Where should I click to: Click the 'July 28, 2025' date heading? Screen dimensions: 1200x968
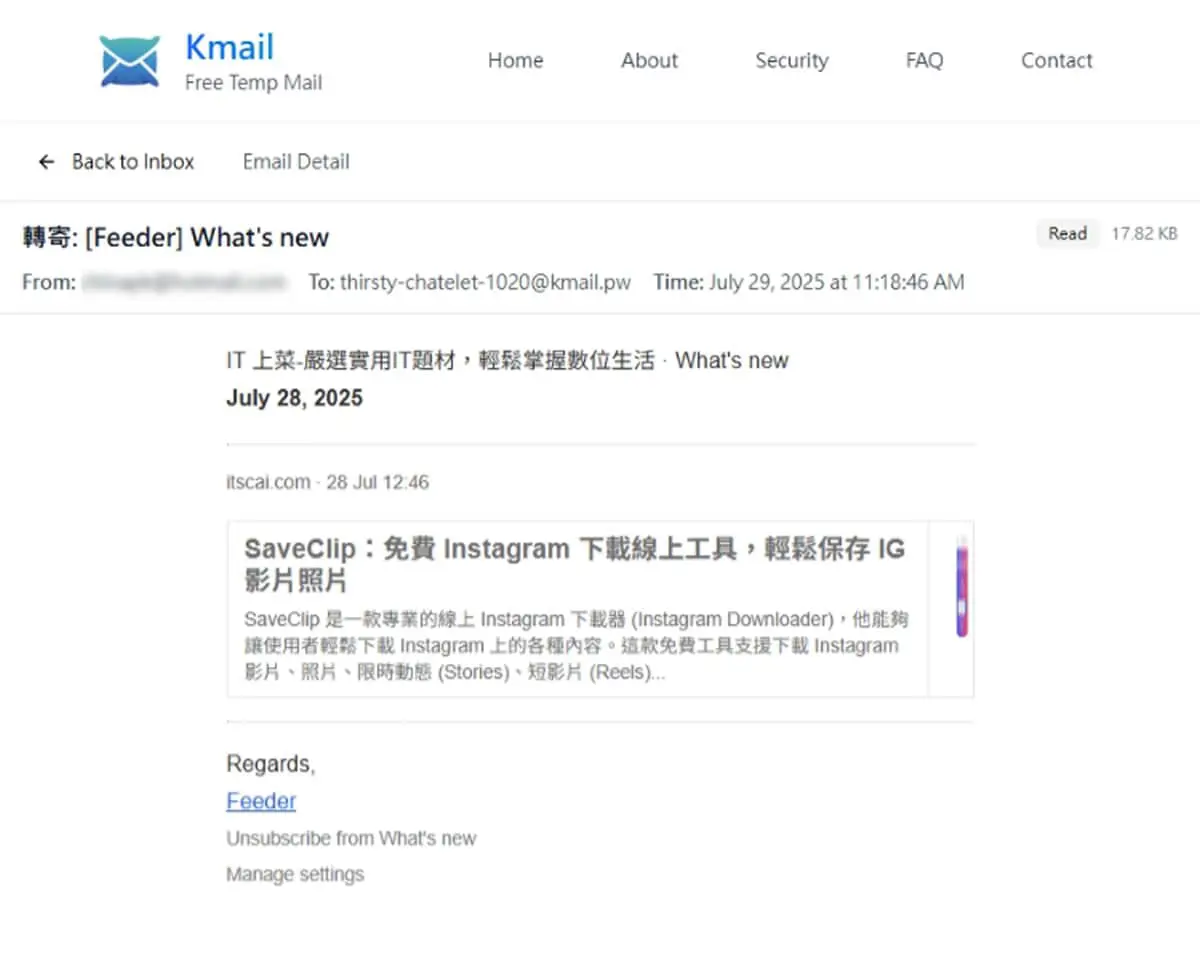[x=294, y=398]
